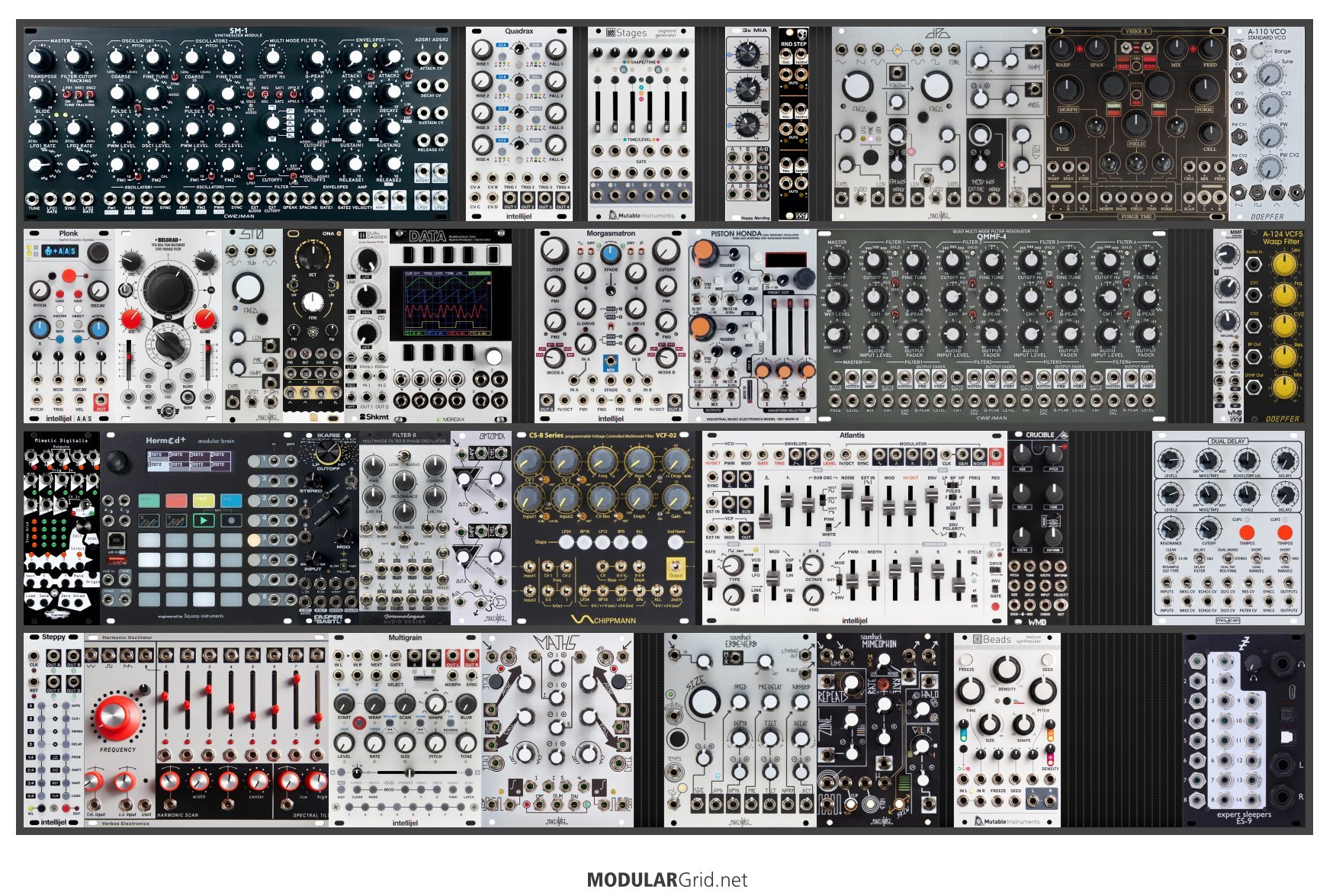Turn the Vhikk X WARP knob
The height and width of the screenshot is (896, 1336).
coord(1062,50)
